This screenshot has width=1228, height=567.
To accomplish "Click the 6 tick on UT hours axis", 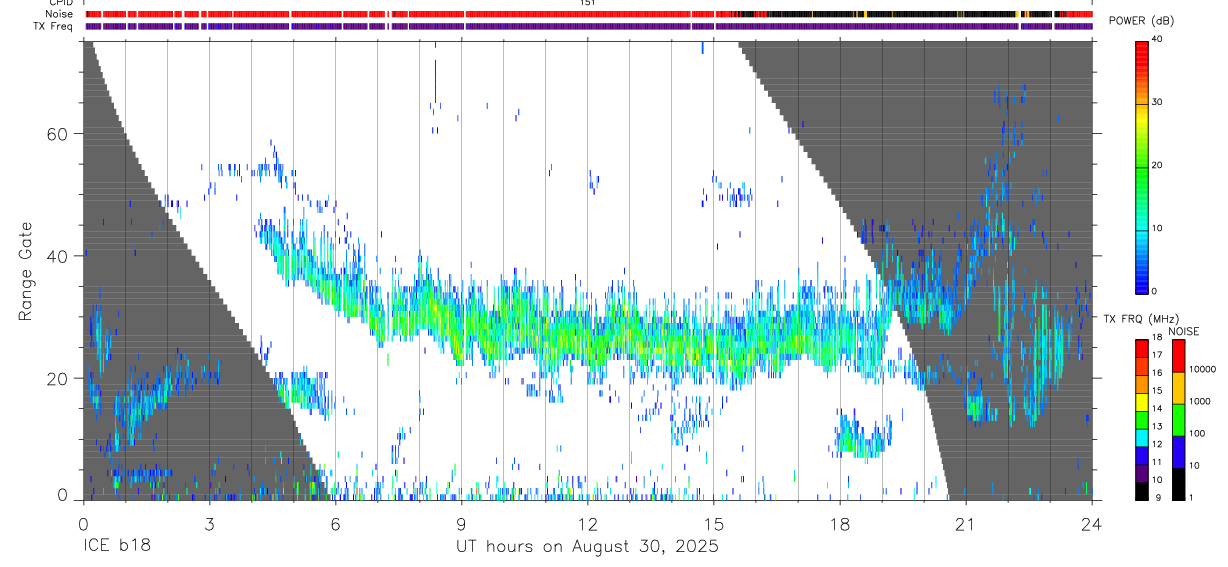I will (x=335, y=523).
